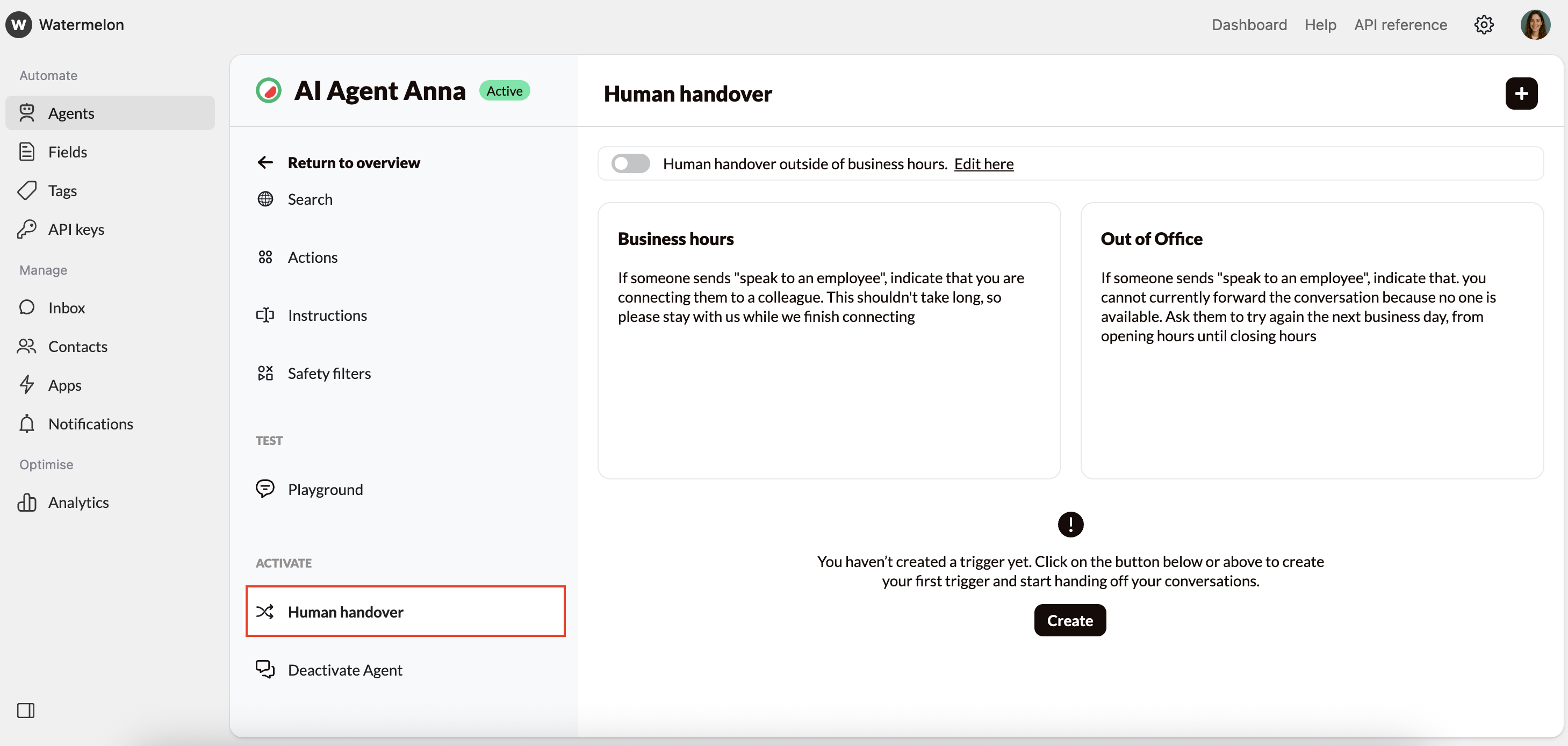Screen dimensions: 1568x746
Task: Select the Tags sidebar icon
Action: click(27, 190)
